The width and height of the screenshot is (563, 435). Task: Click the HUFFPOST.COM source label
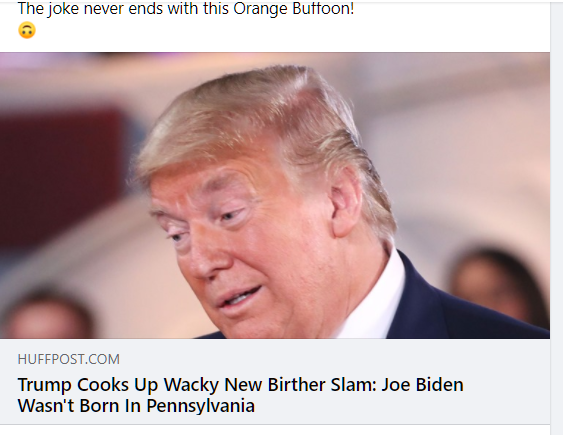[69, 359]
